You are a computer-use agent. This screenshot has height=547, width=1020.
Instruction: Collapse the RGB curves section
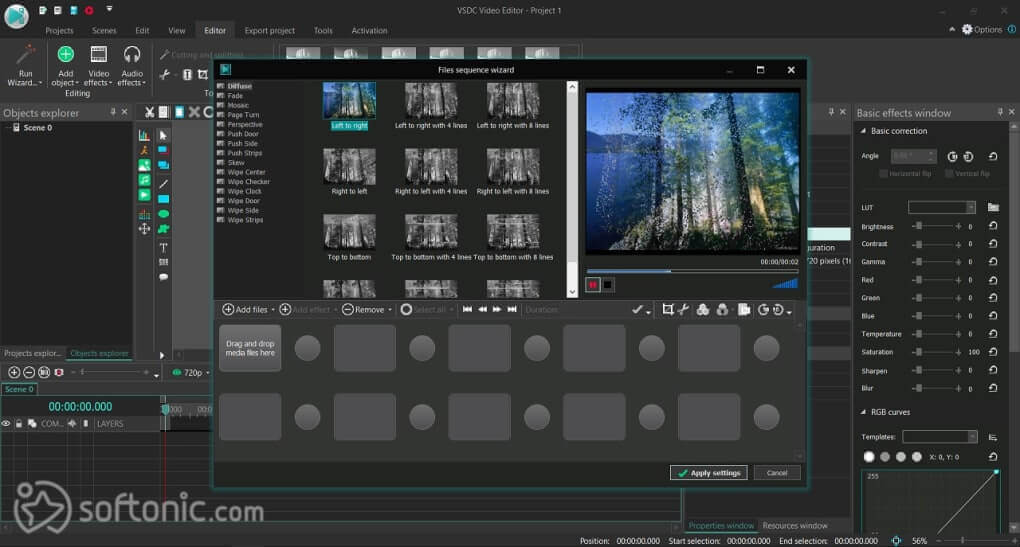point(864,412)
